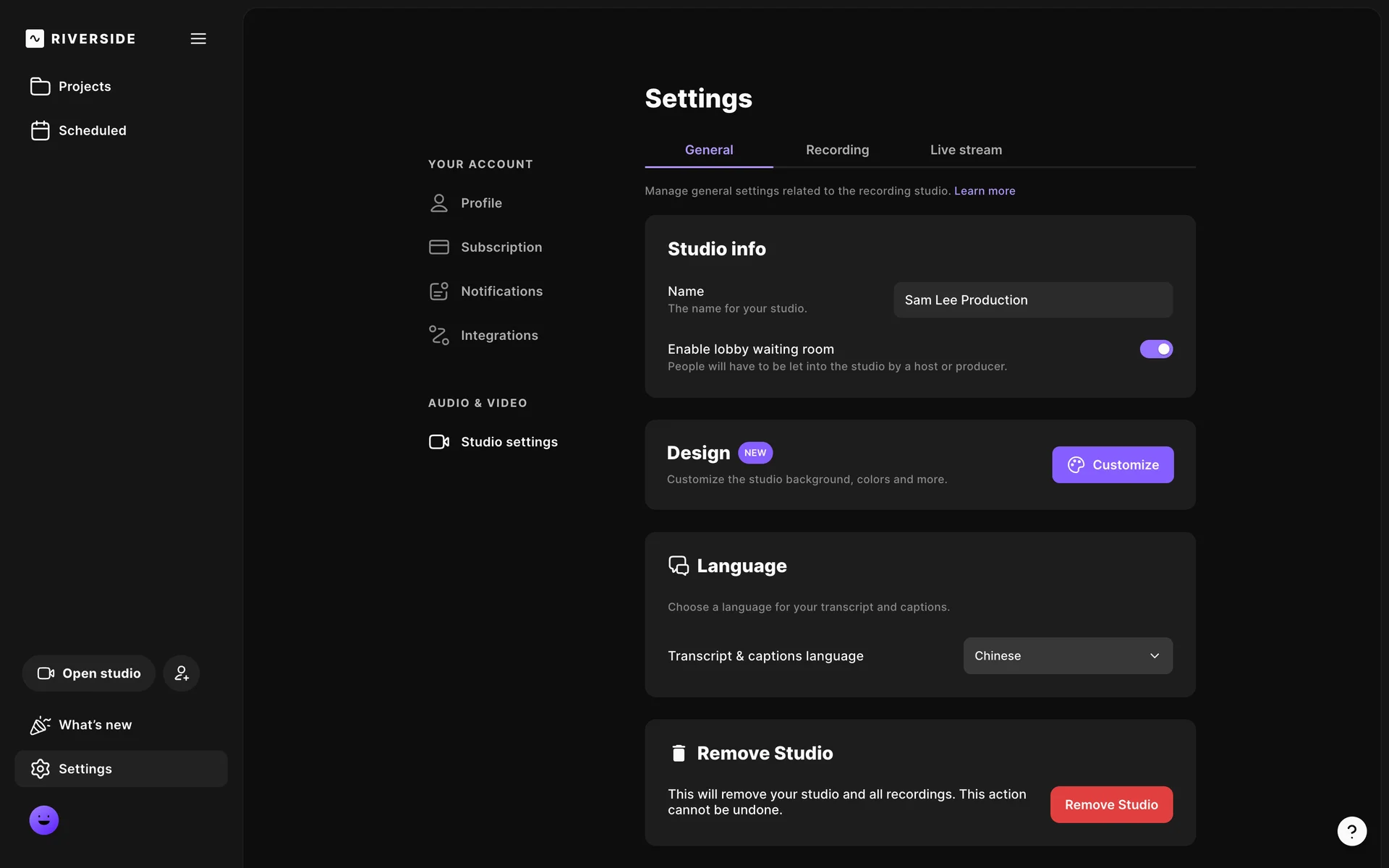Viewport: 1389px width, 868px height.
Task: Click the purple smiley avatar icon
Action: coord(44,820)
